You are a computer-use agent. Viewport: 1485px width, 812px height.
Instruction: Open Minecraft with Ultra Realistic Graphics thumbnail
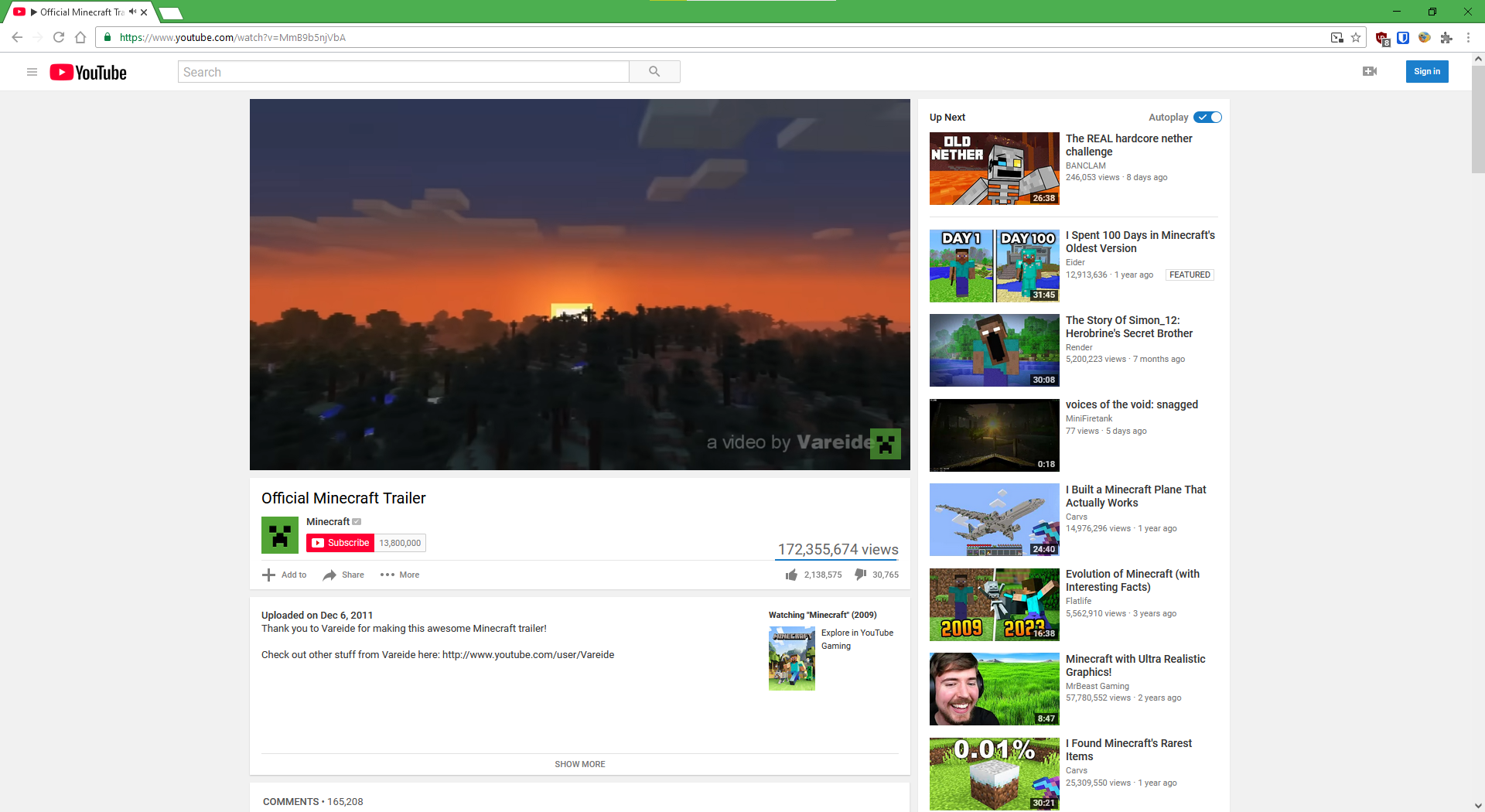[995, 689]
